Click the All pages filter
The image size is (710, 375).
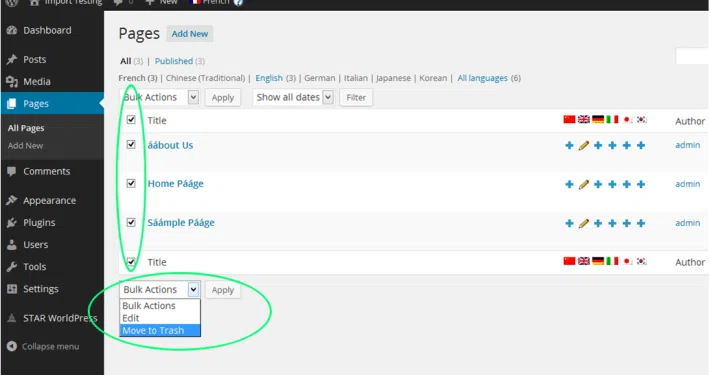coord(126,61)
